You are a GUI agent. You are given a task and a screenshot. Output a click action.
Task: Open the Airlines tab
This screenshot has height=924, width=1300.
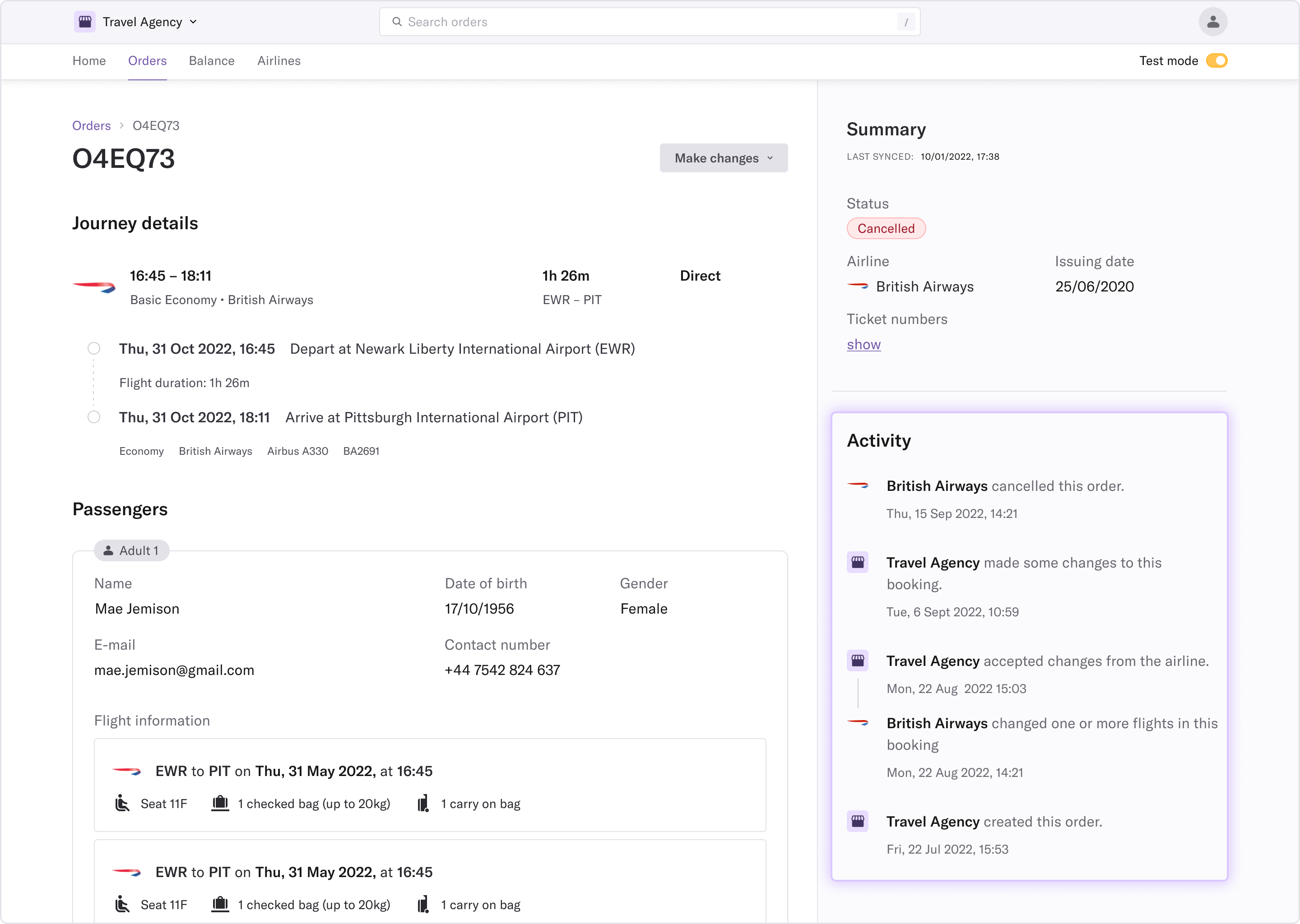(279, 61)
